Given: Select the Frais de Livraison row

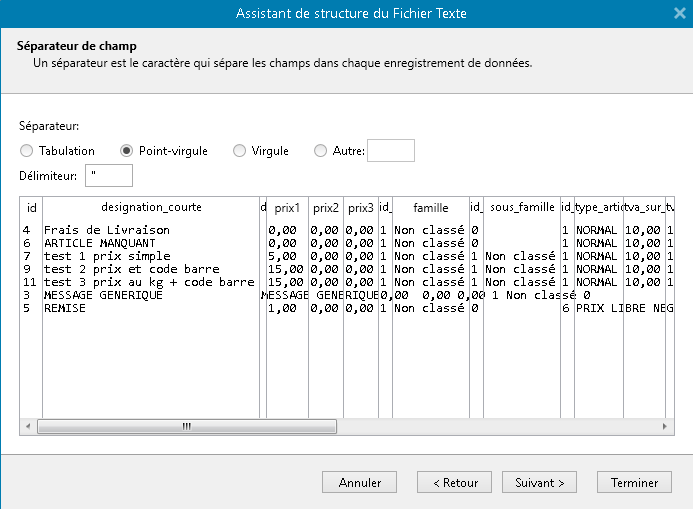Looking at the screenshot, I should tap(107, 230).
